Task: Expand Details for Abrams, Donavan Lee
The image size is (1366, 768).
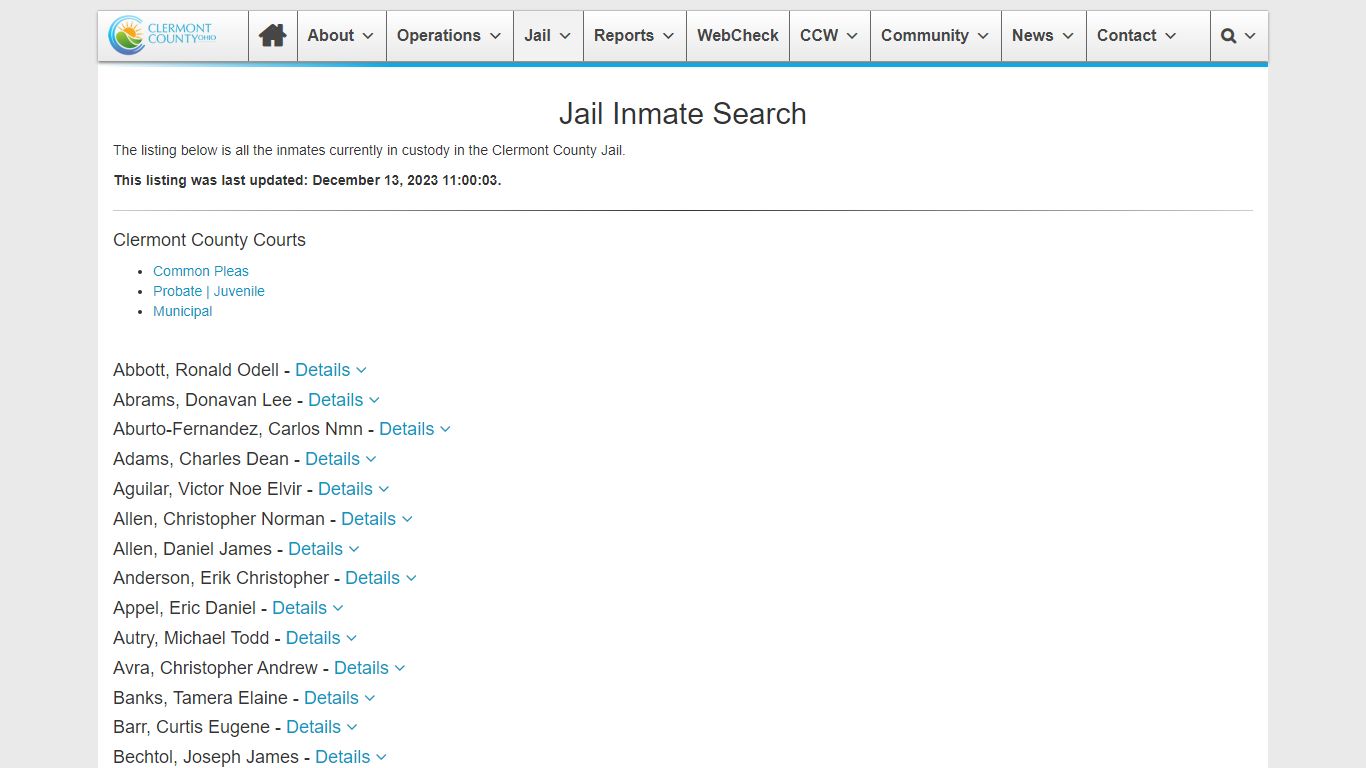Action: pos(344,400)
